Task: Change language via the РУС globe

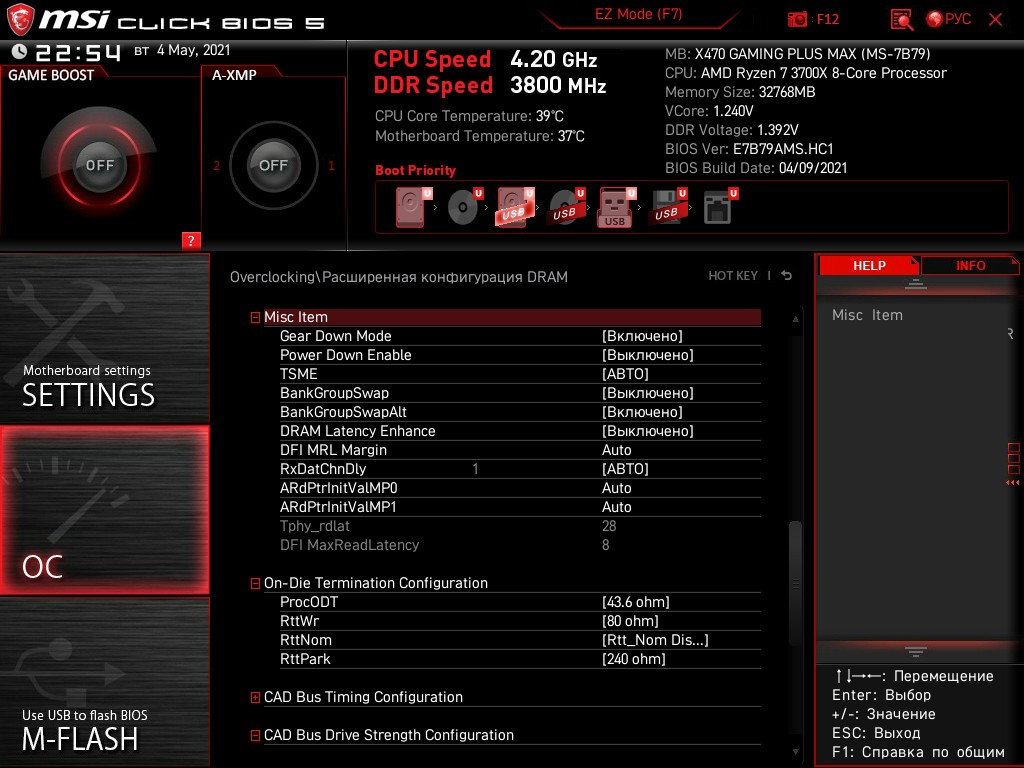Action: click(x=949, y=19)
